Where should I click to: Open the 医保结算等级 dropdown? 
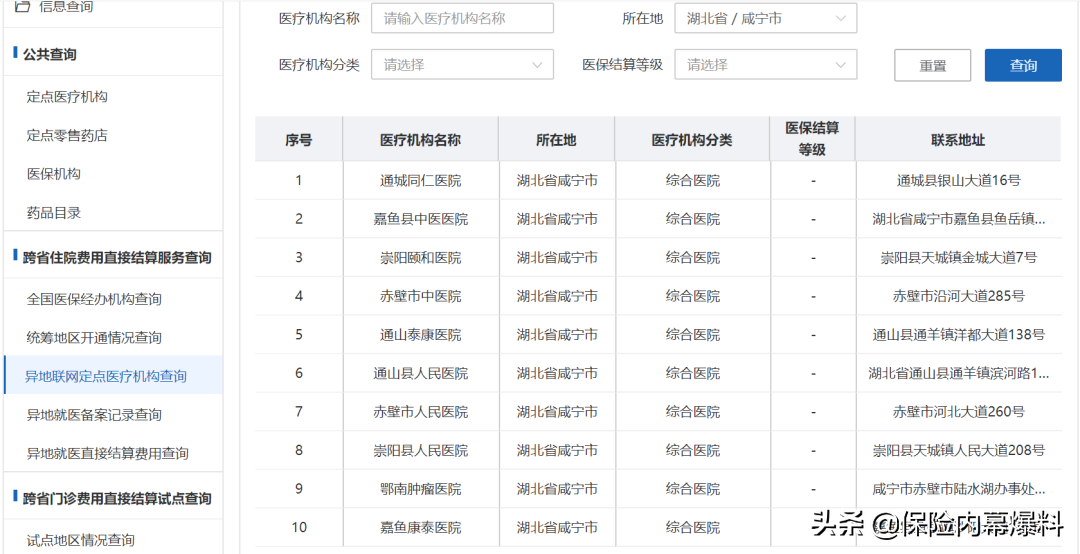click(765, 64)
